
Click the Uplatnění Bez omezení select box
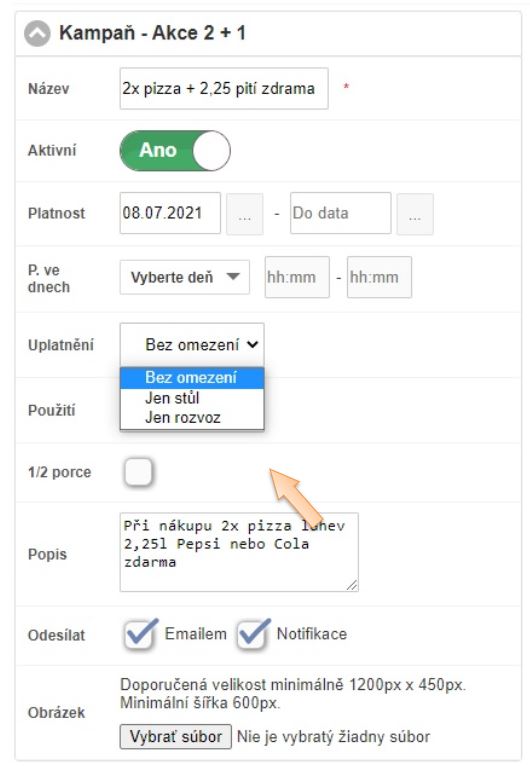(x=192, y=345)
